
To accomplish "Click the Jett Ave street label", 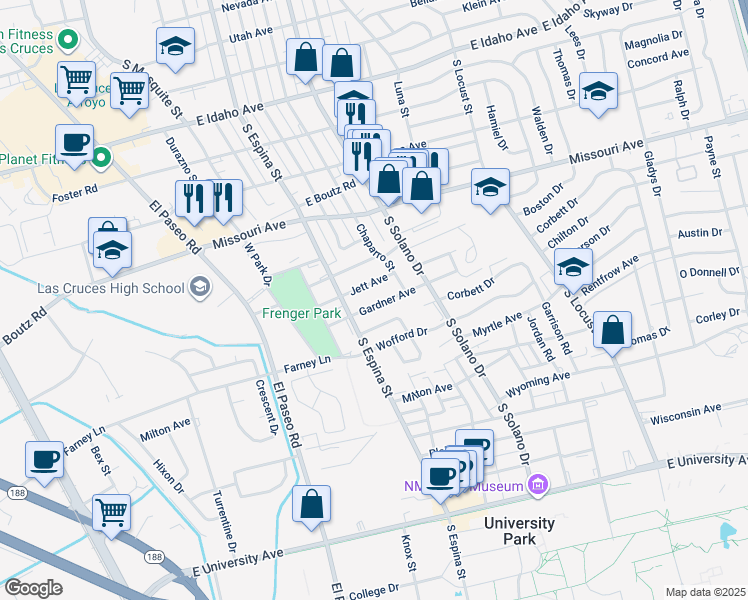I will (369, 285).
